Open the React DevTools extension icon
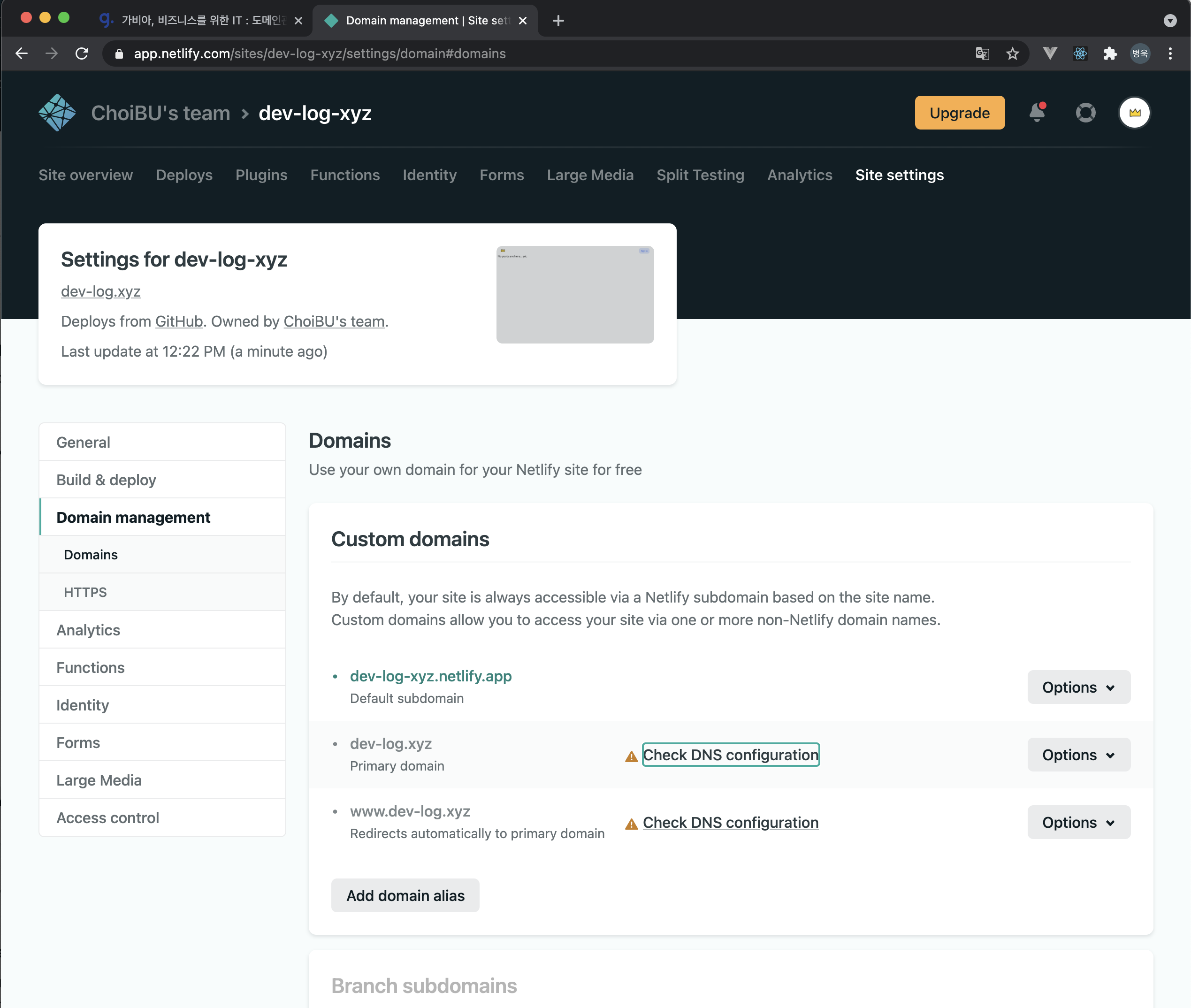The image size is (1191, 1008). click(1080, 53)
